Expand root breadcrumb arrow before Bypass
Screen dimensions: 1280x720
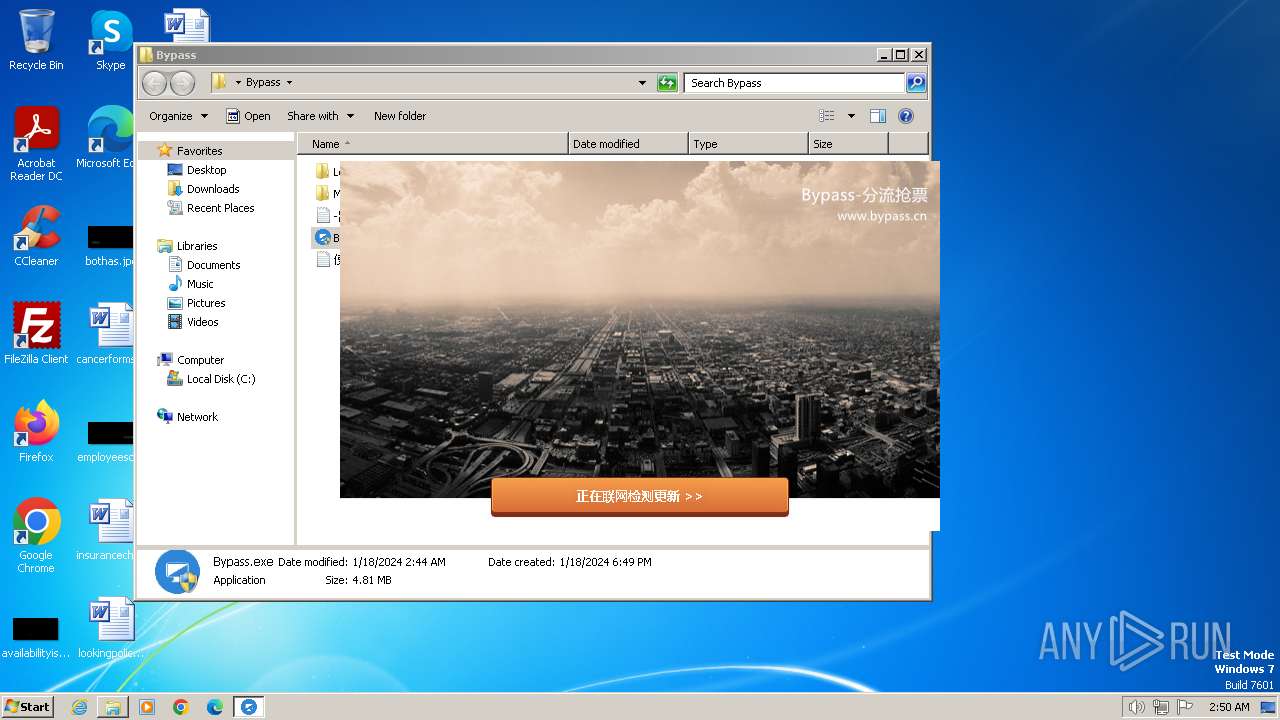(238, 83)
